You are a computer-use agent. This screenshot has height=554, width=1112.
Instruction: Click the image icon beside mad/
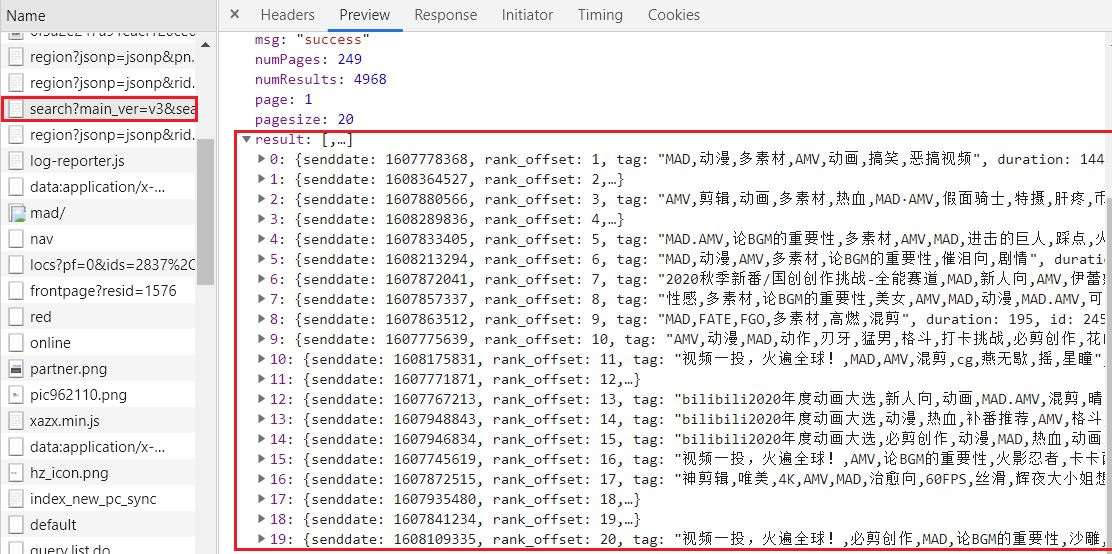point(16,213)
